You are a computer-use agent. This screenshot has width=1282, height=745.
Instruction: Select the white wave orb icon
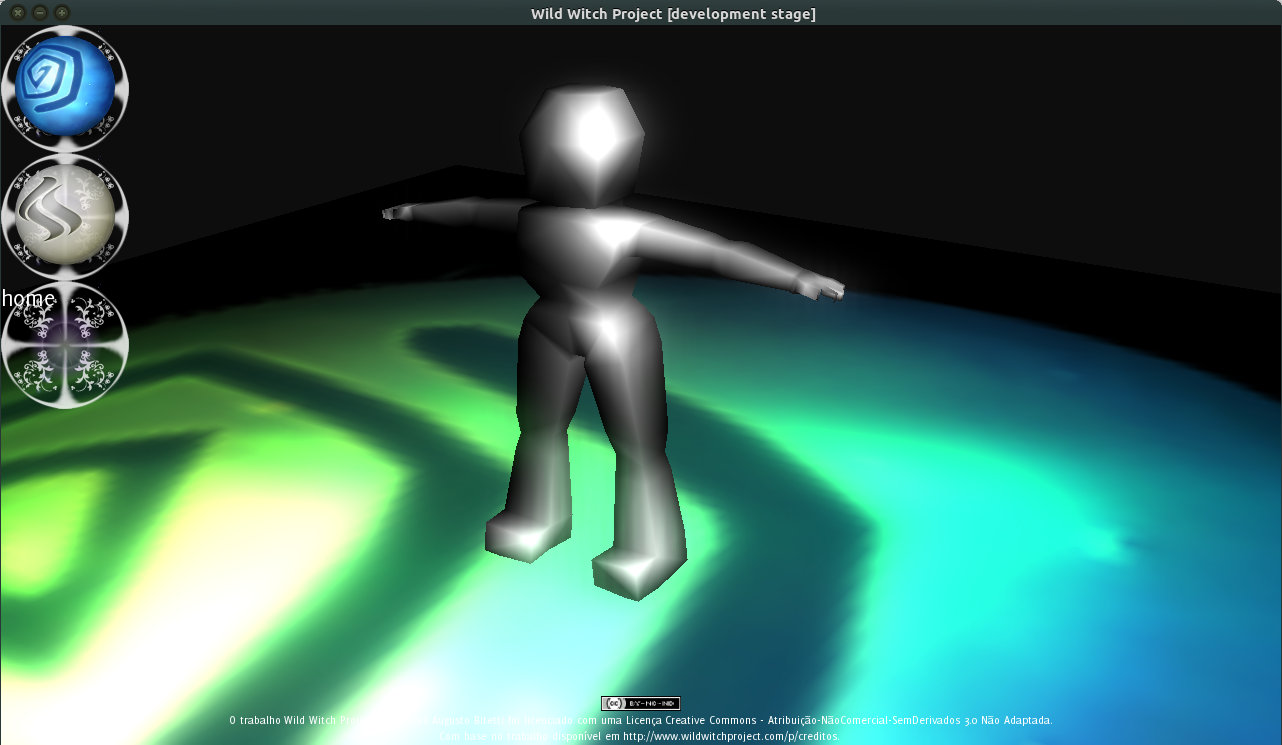66,216
